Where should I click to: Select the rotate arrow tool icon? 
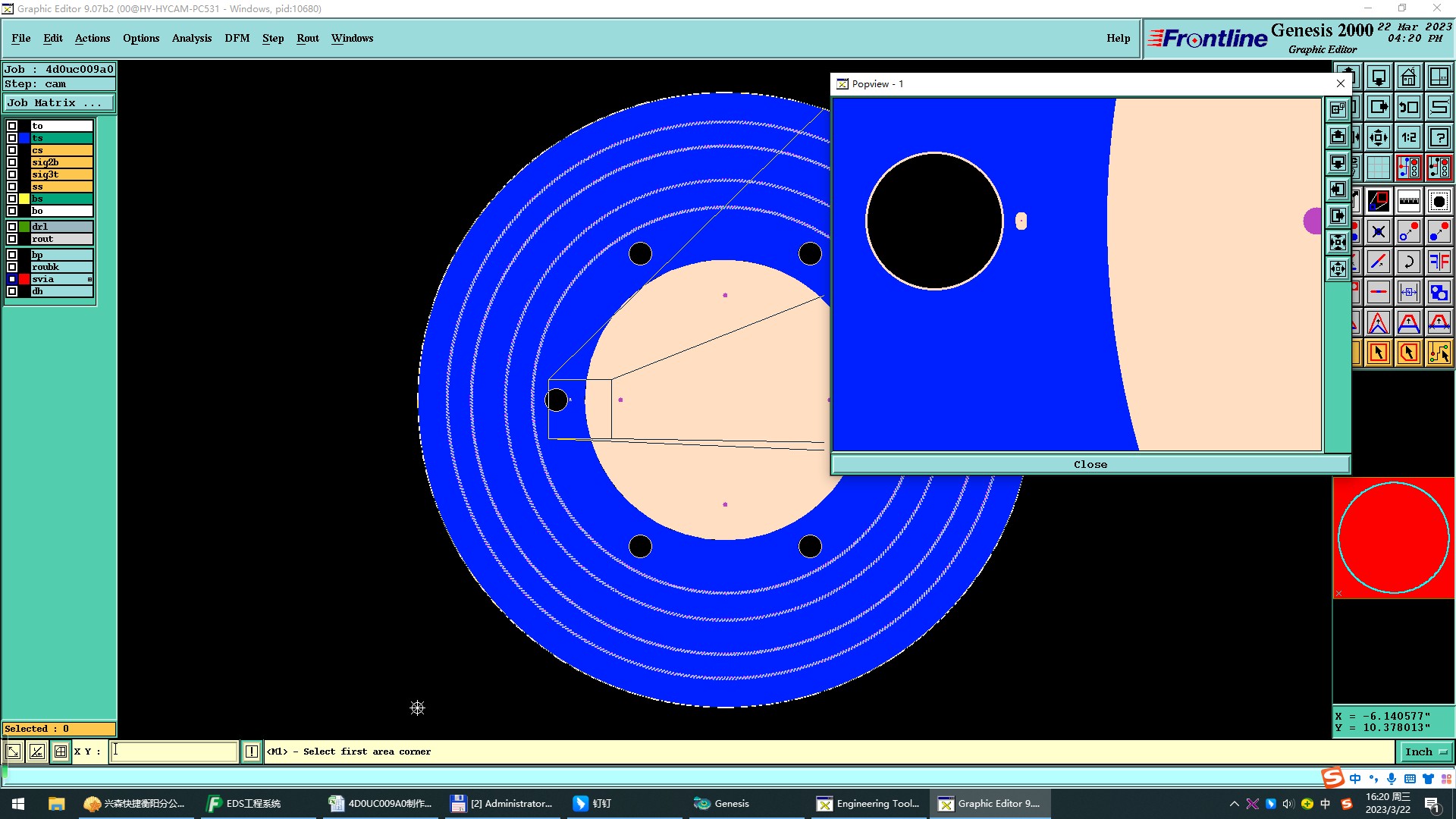coord(1408,262)
